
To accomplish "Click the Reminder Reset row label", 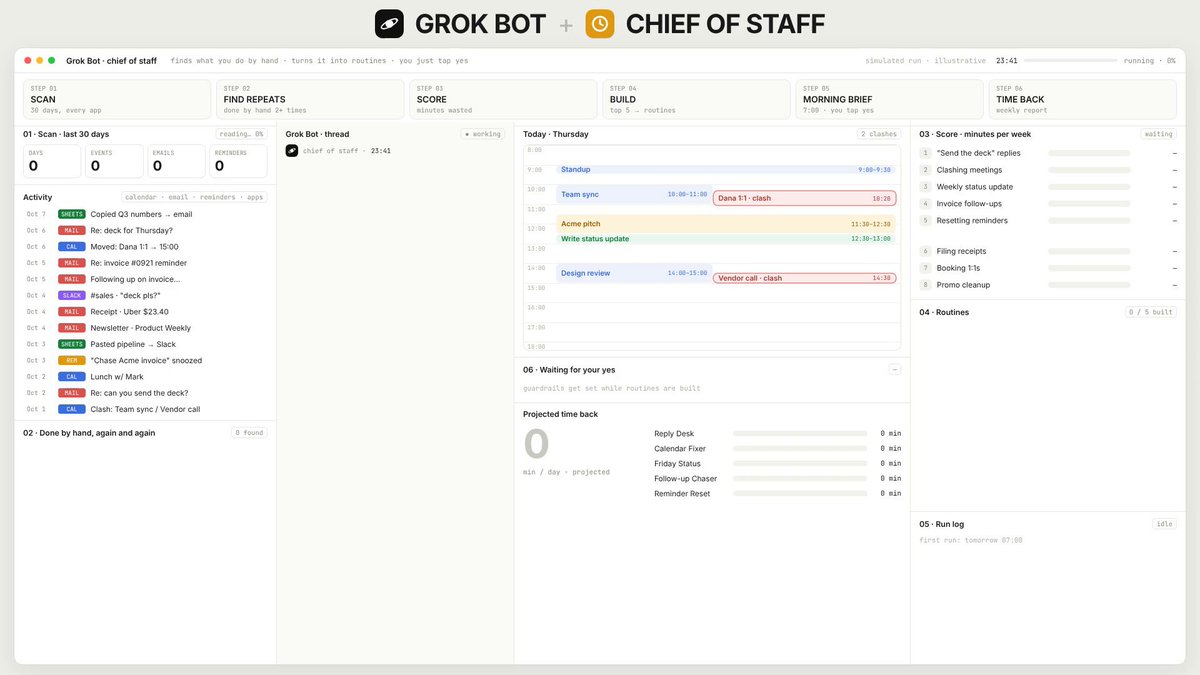I will point(682,494).
